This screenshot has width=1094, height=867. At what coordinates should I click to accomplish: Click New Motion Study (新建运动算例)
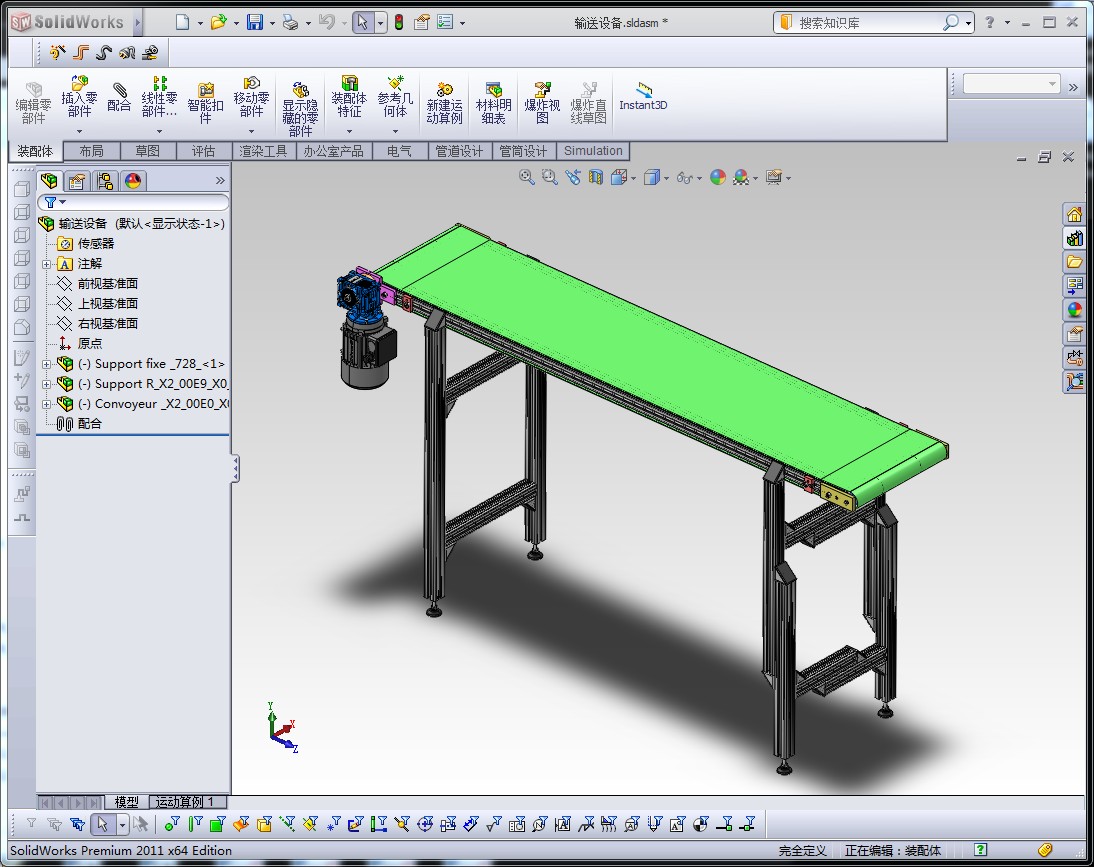(x=444, y=103)
